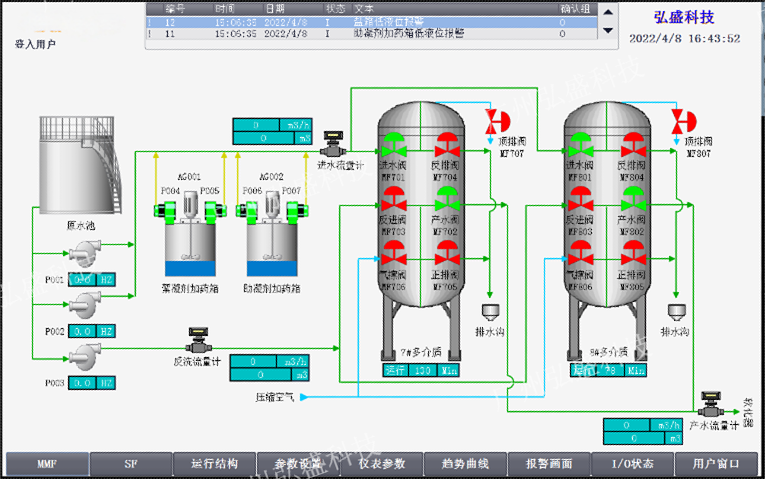
Task: Open the 运行结构 tab
Action: 215,464
